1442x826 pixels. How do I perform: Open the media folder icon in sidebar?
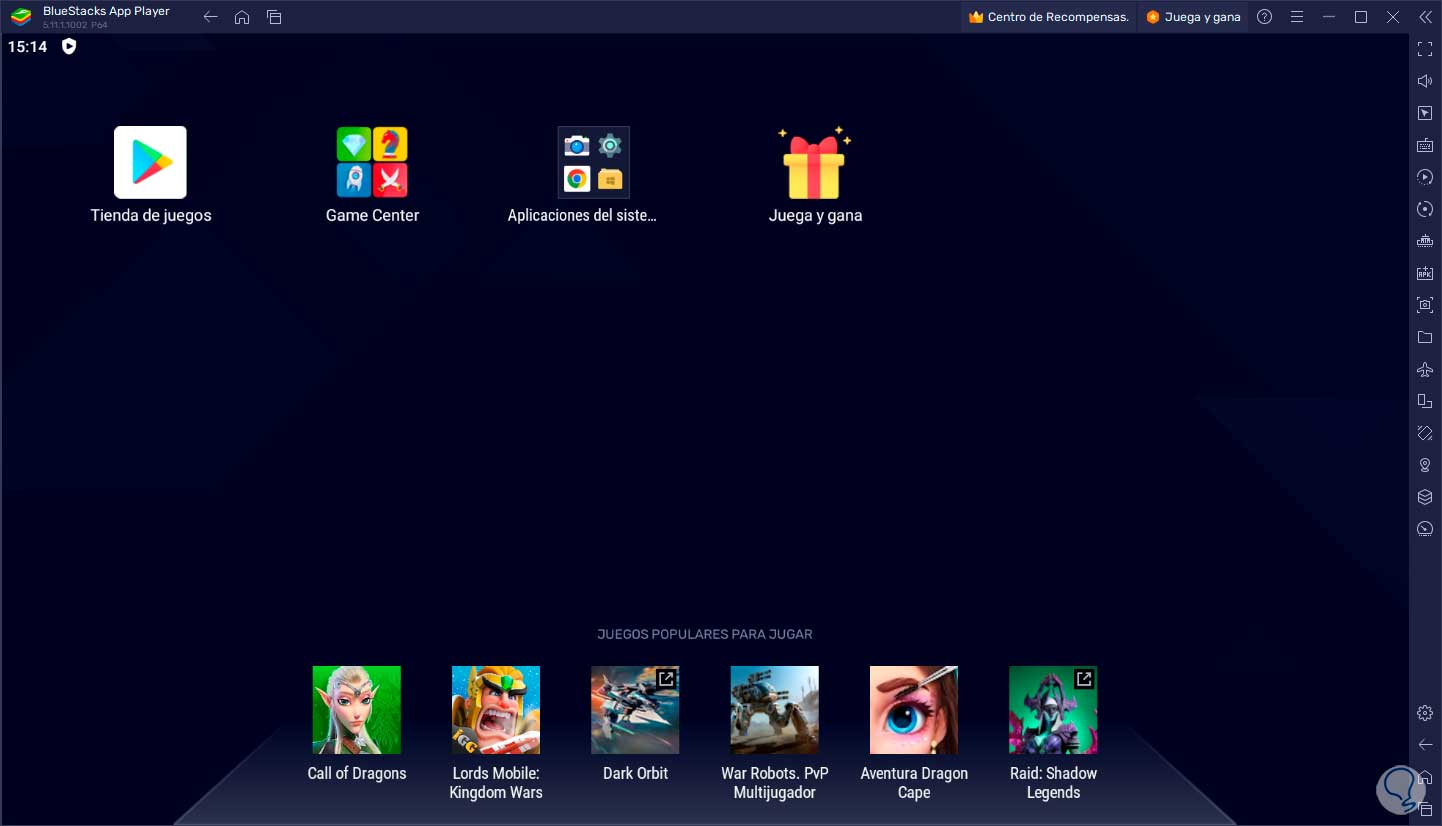point(1425,337)
